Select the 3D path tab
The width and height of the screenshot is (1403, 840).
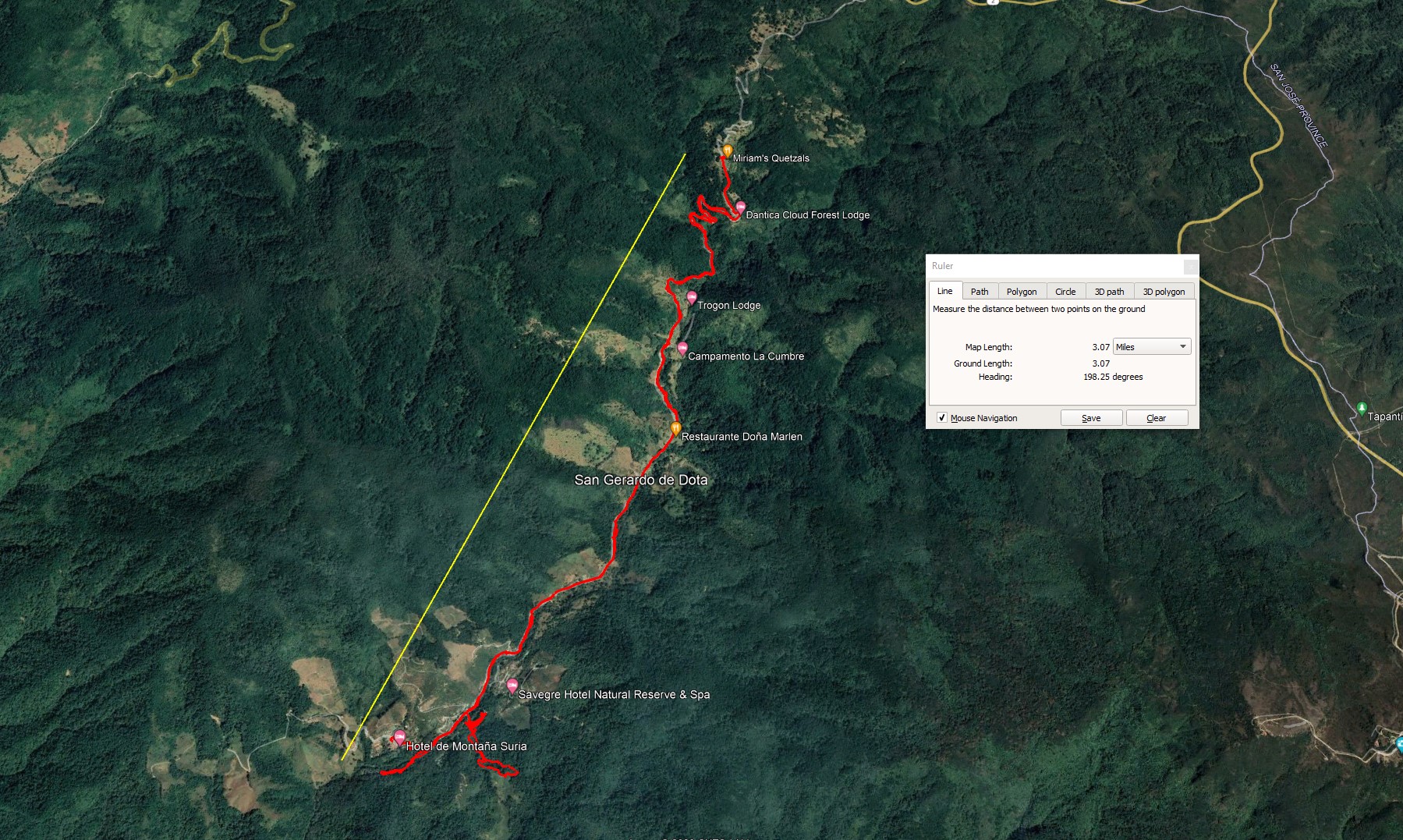click(x=1109, y=292)
